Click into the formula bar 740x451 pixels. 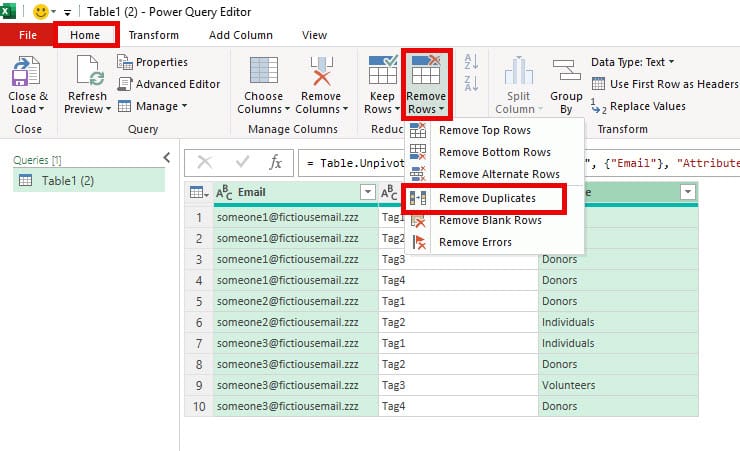[519, 163]
